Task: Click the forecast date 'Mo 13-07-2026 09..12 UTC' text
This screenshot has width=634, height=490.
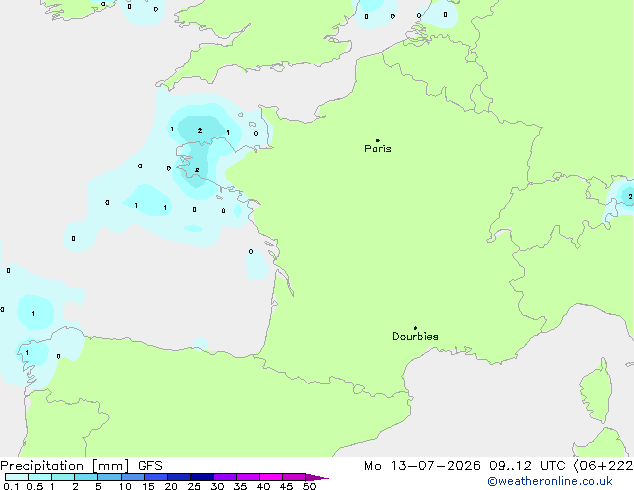Action: (x=465, y=466)
